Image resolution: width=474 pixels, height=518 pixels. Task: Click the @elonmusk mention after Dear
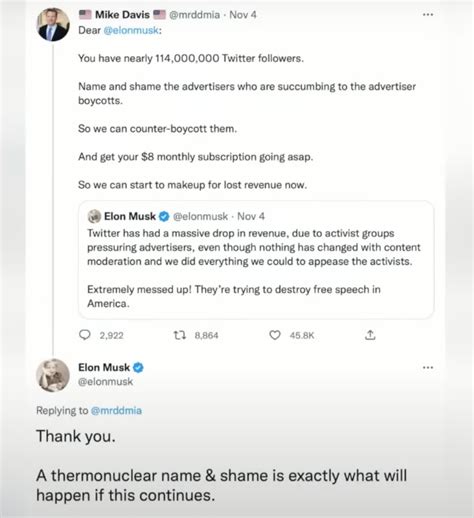click(x=131, y=30)
